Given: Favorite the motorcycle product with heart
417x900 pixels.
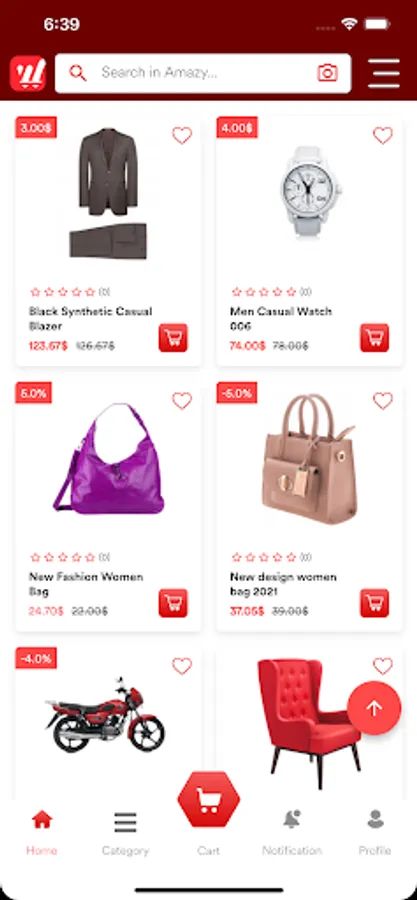Looking at the screenshot, I should pyautogui.click(x=182, y=666).
